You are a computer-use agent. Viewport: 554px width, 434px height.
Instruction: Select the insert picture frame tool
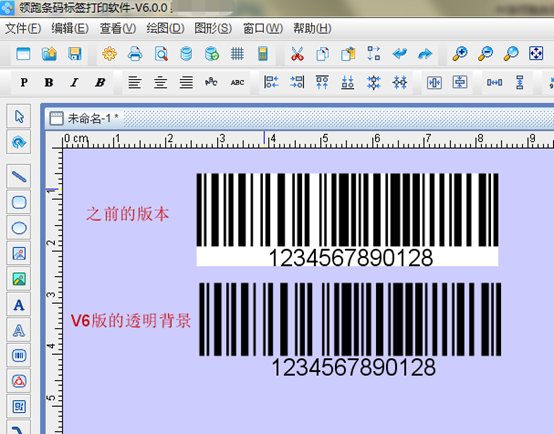click(x=19, y=253)
